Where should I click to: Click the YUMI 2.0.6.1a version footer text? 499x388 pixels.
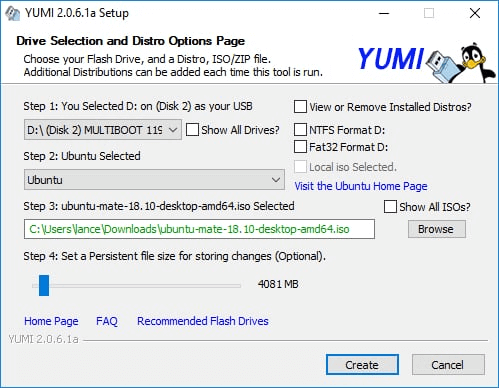[43, 339]
